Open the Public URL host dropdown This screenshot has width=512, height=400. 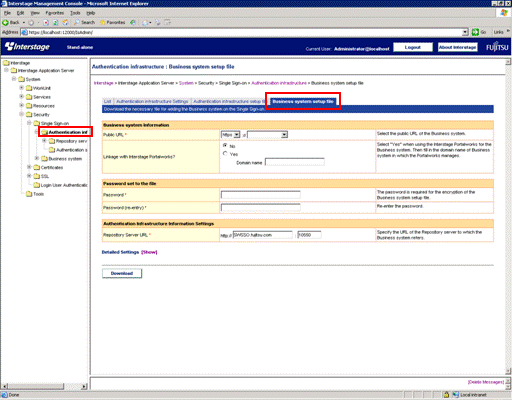[267, 135]
